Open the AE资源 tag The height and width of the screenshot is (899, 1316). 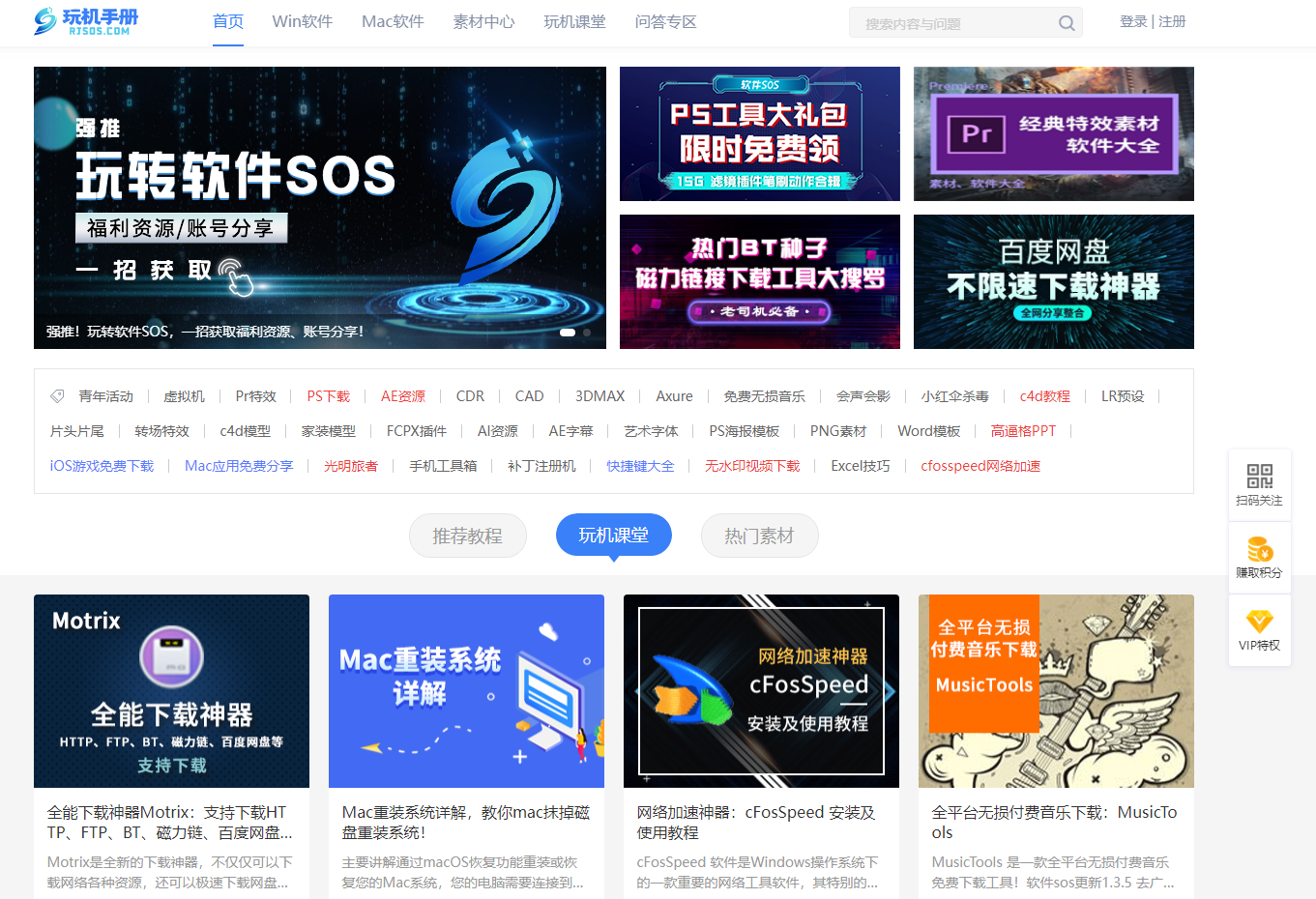tap(403, 396)
